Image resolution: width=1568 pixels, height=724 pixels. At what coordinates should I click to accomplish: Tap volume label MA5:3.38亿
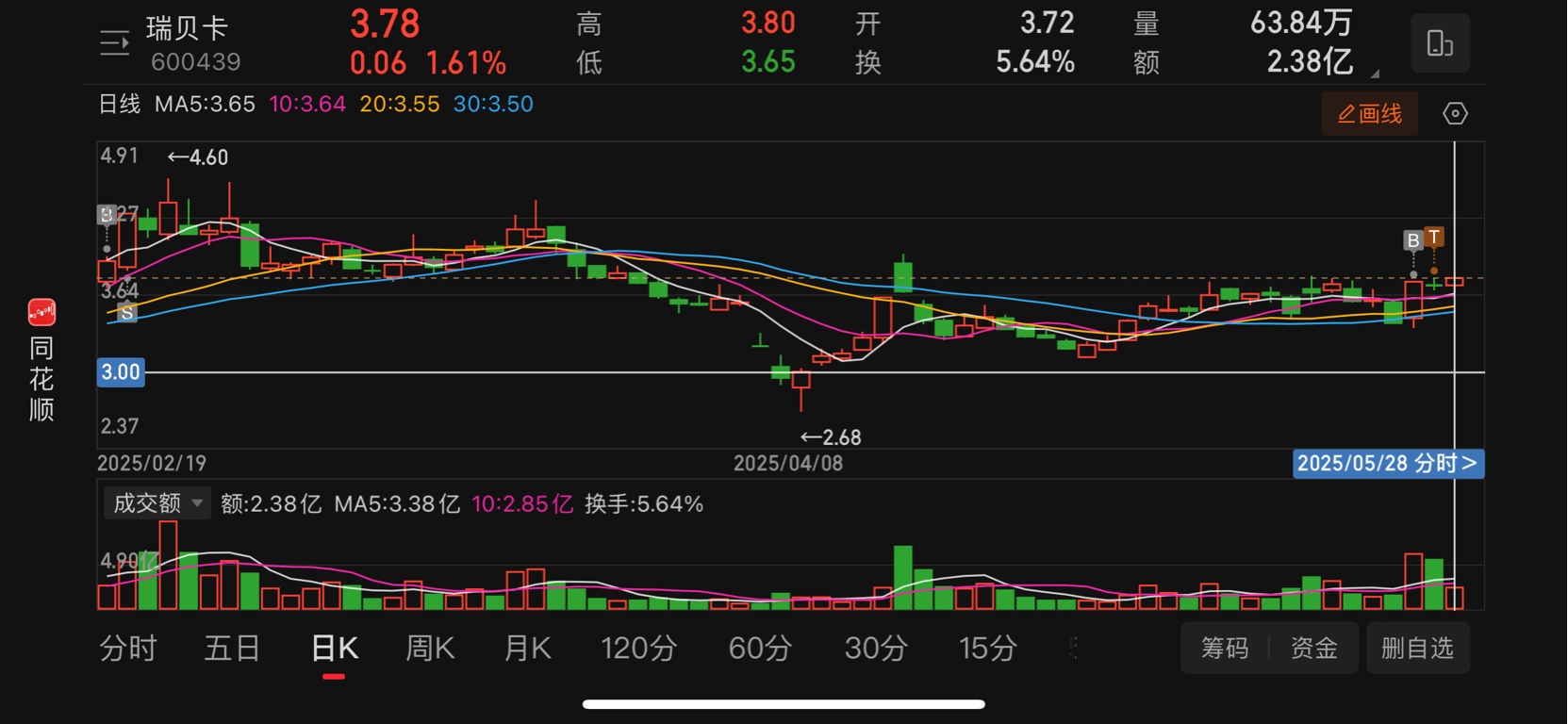(397, 504)
